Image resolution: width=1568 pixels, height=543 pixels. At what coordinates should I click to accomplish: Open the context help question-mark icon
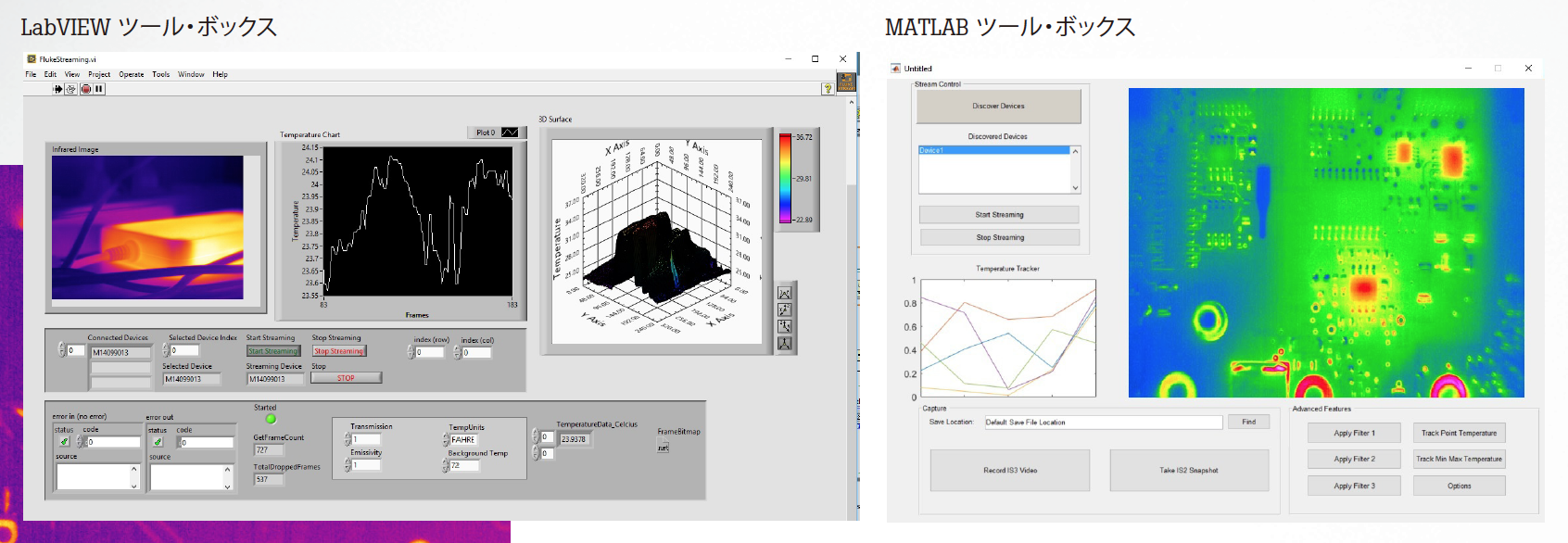(828, 89)
